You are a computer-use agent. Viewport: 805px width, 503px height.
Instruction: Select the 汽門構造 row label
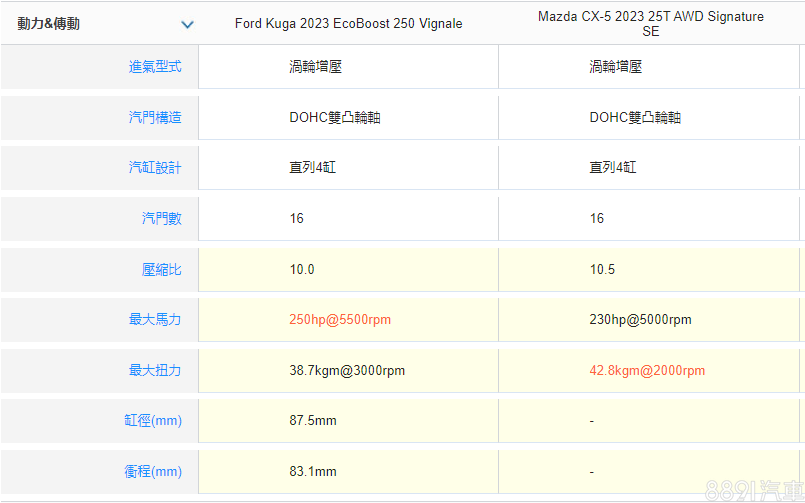(155, 117)
